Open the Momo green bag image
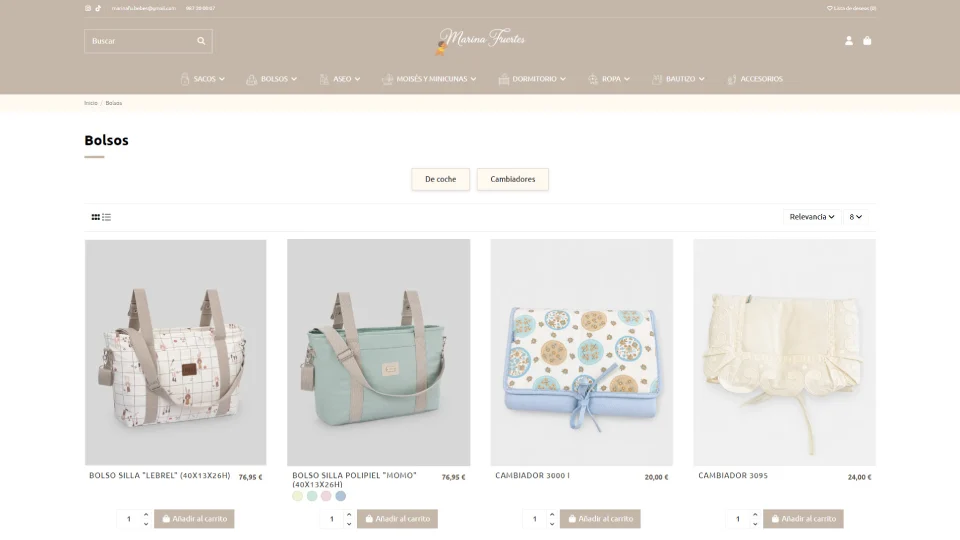The width and height of the screenshot is (960, 540). click(378, 352)
